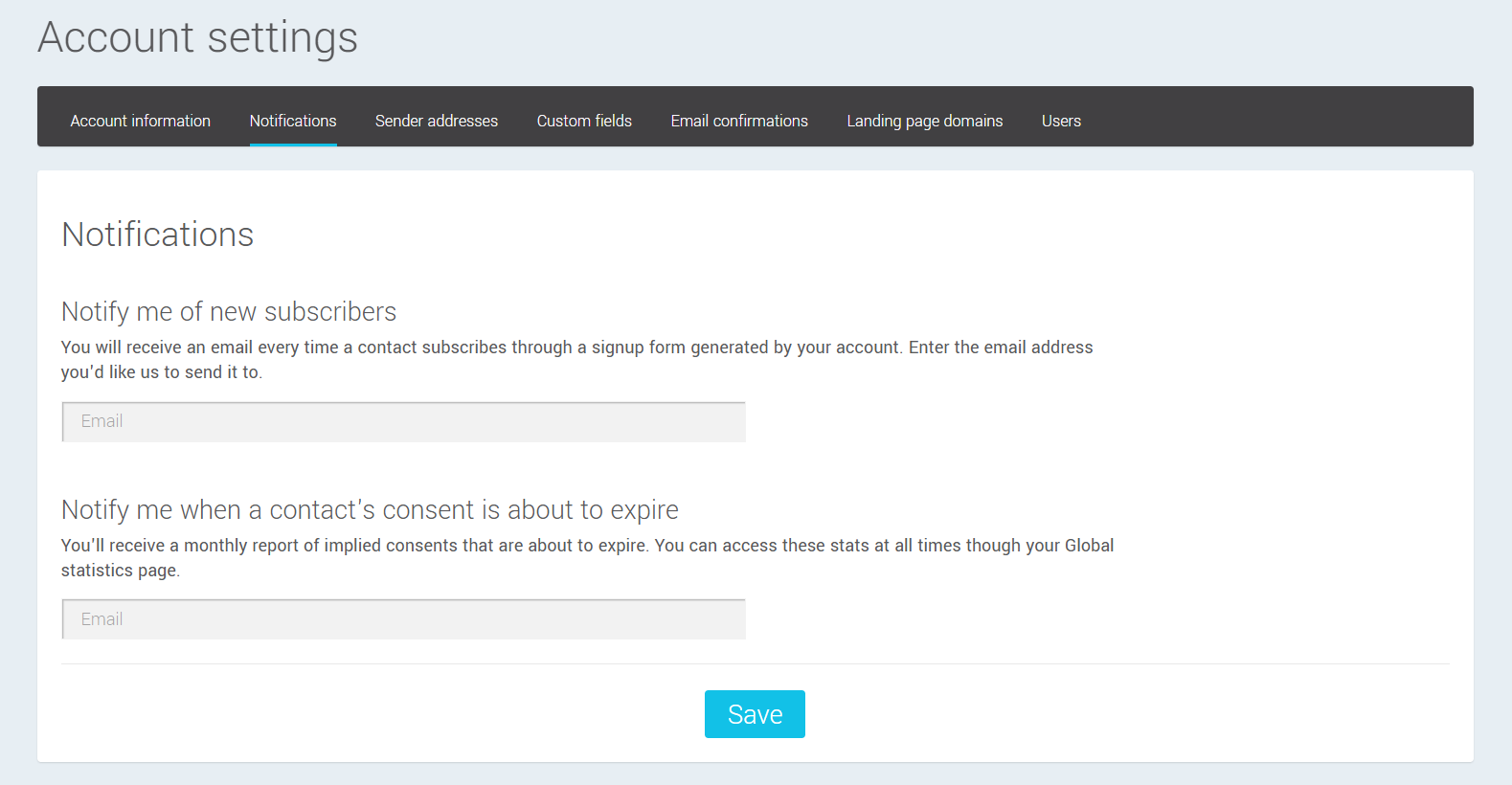This screenshot has width=1512, height=785.
Task: Open the Users tab
Action: tap(1061, 121)
